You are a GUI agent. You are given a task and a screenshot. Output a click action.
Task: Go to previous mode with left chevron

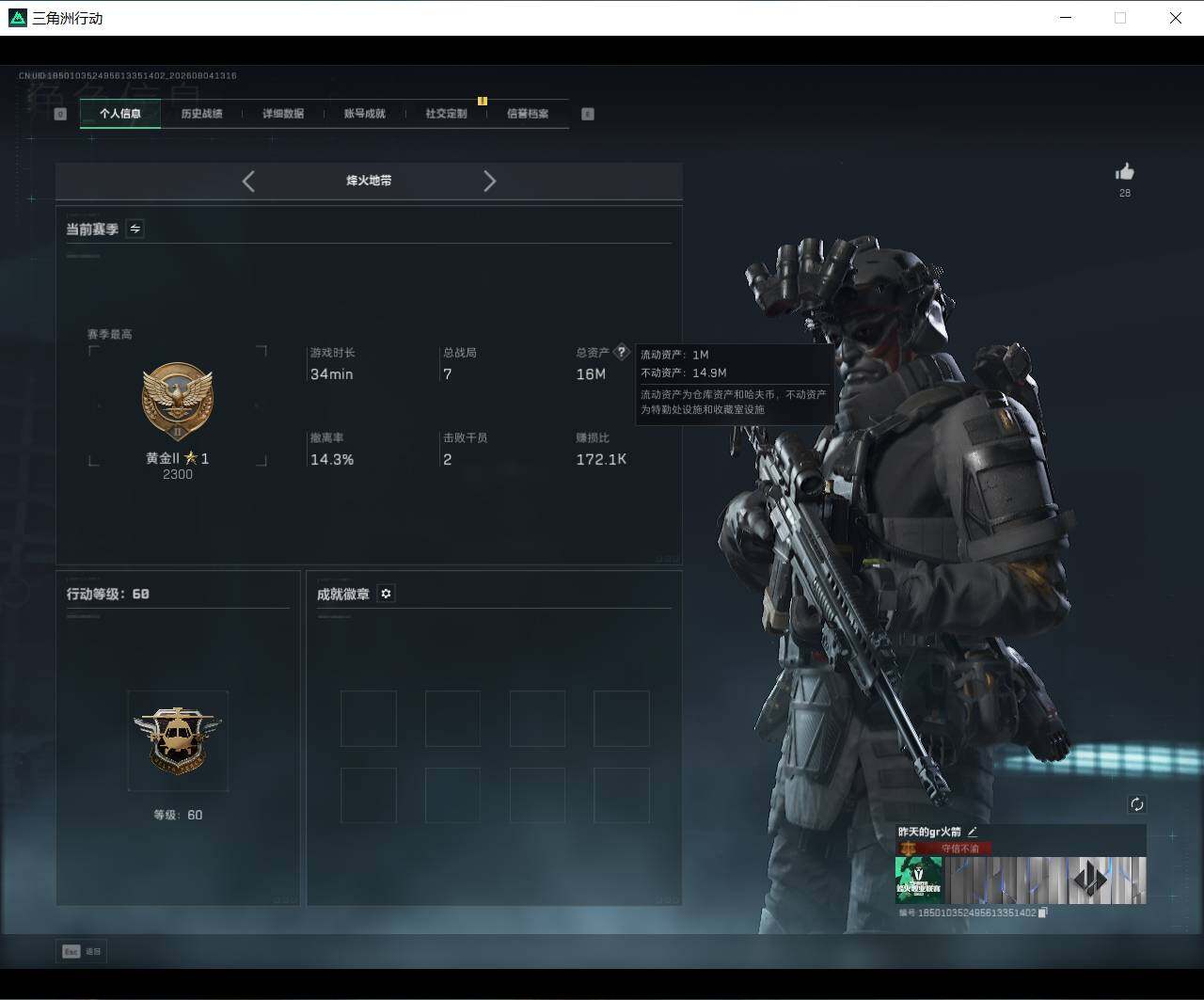pos(248,181)
